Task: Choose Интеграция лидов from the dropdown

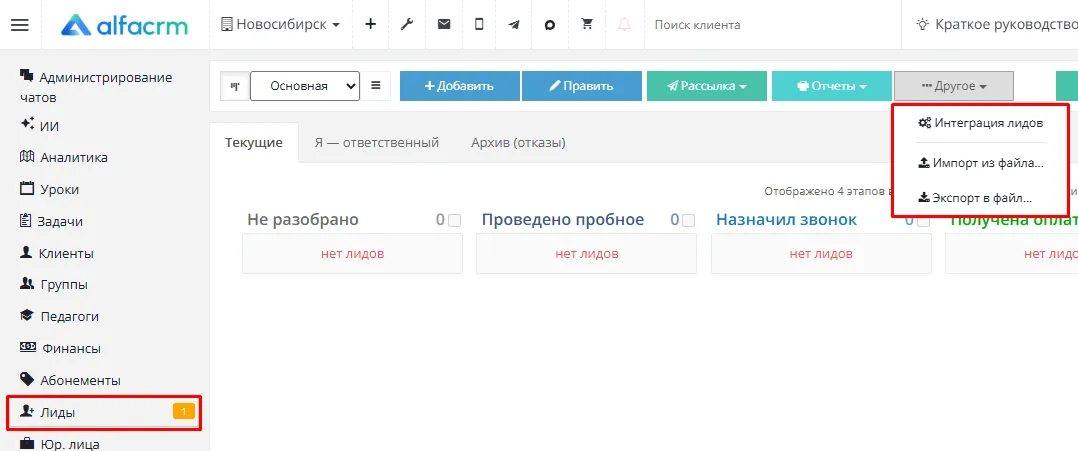Action: tap(981, 123)
